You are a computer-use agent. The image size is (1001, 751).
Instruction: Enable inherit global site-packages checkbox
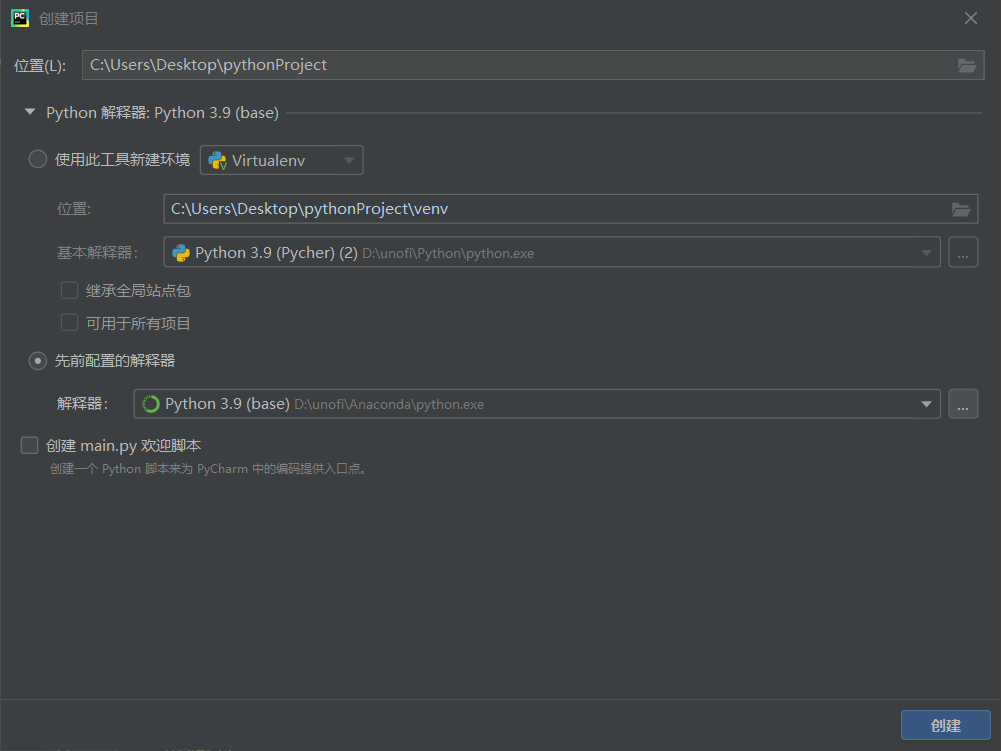tap(69, 291)
